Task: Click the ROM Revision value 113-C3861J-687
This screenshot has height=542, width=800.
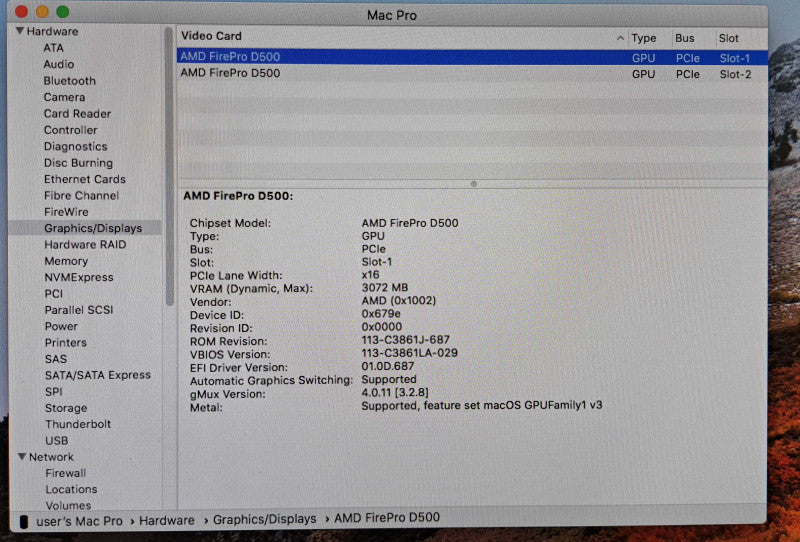Action: [406, 340]
